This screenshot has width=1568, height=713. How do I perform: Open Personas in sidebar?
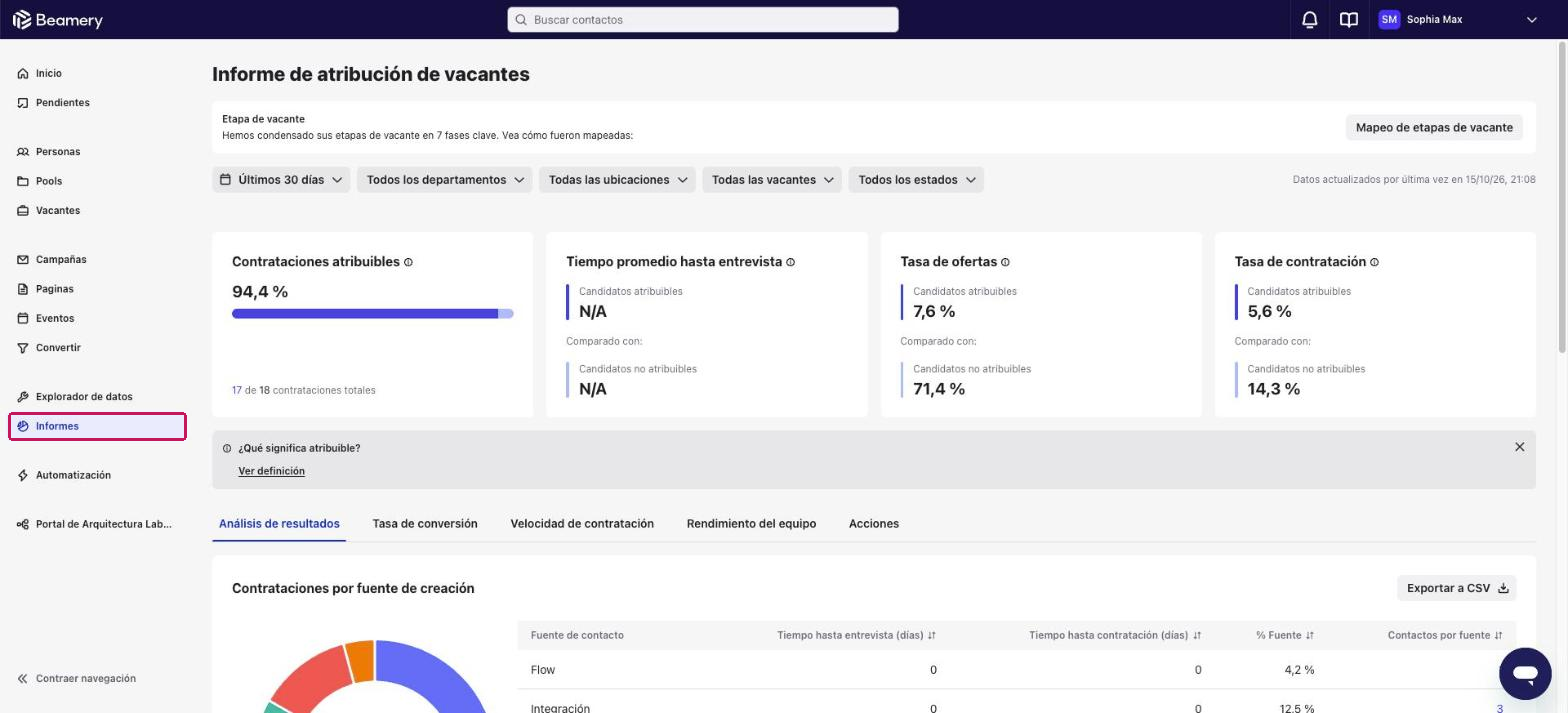tap(57, 152)
